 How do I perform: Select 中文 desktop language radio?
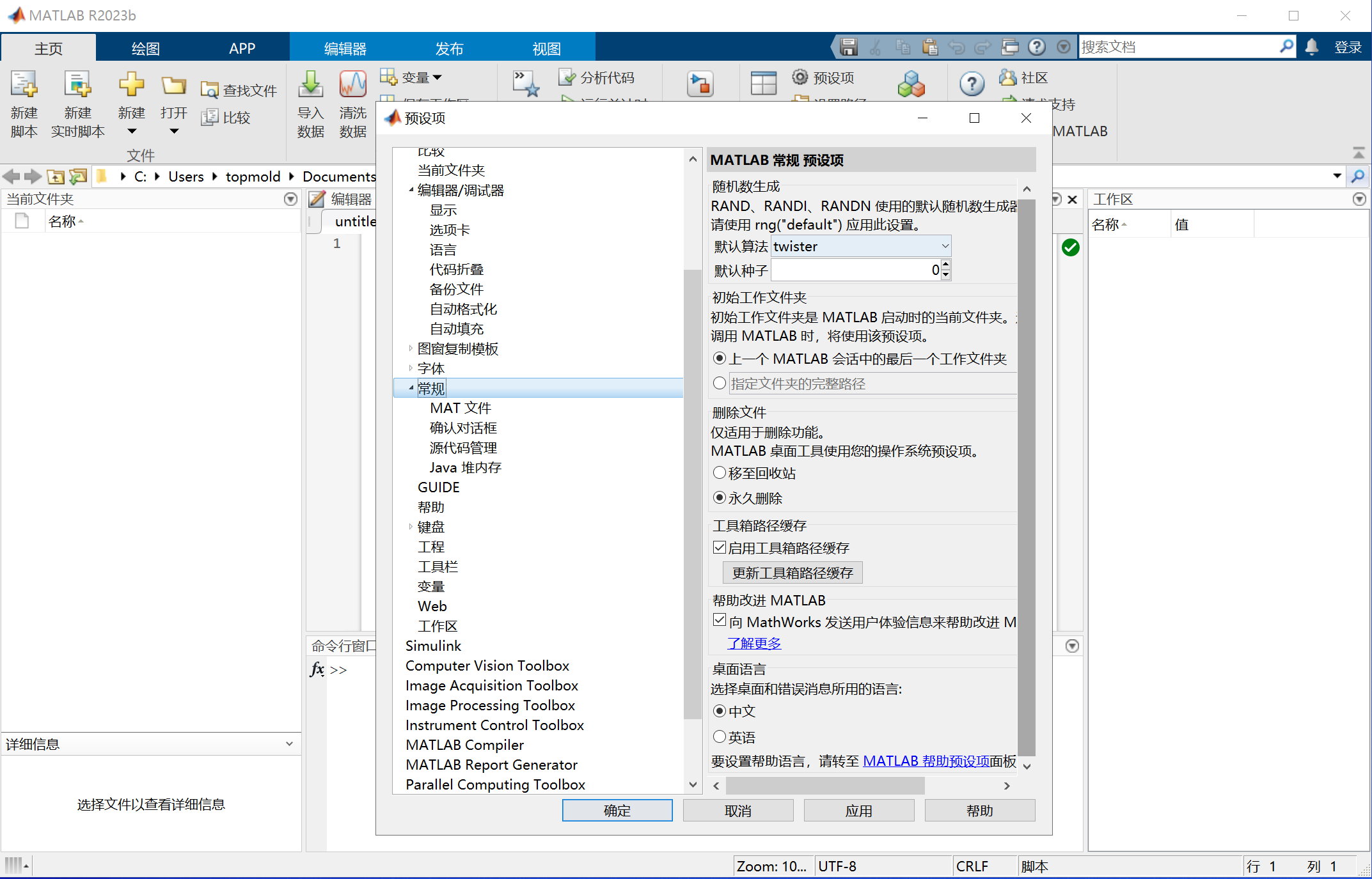[720, 711]
